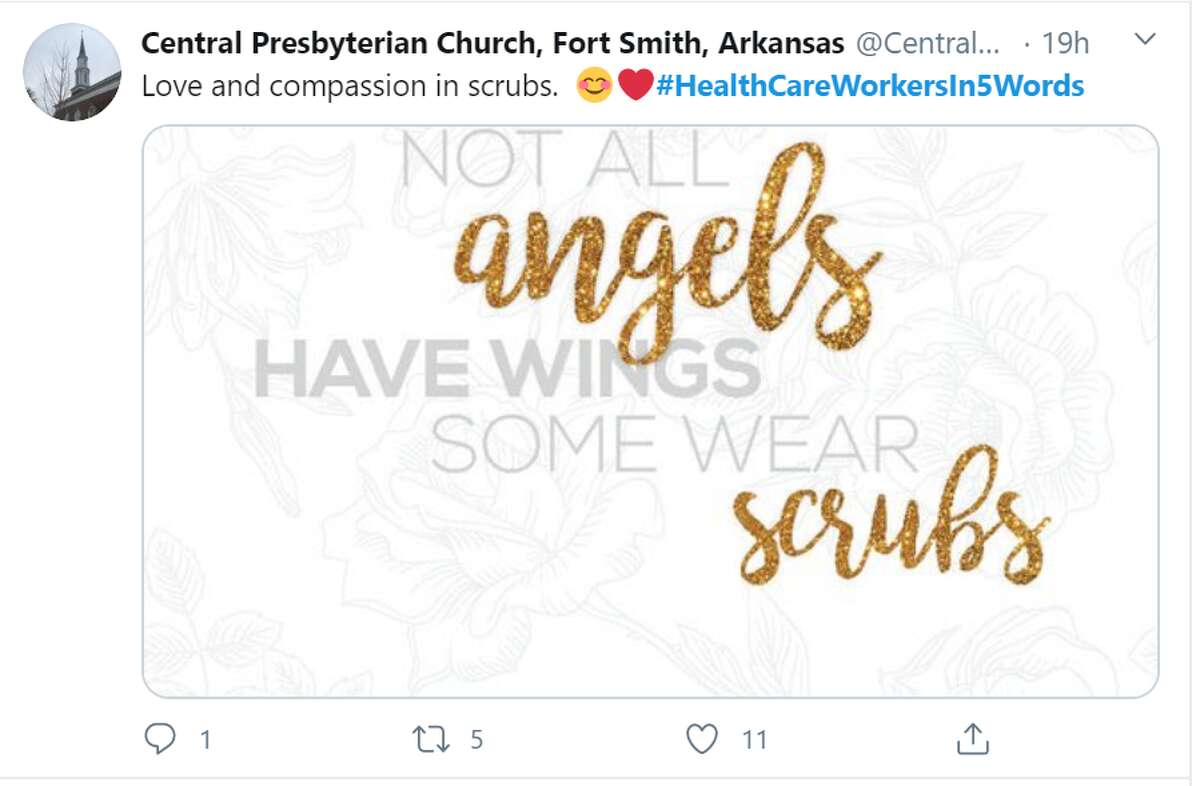The height and width of the screenshot is (786, 1200).
Task: Click the reply count of 1
Action: click(x=205, y=740)
